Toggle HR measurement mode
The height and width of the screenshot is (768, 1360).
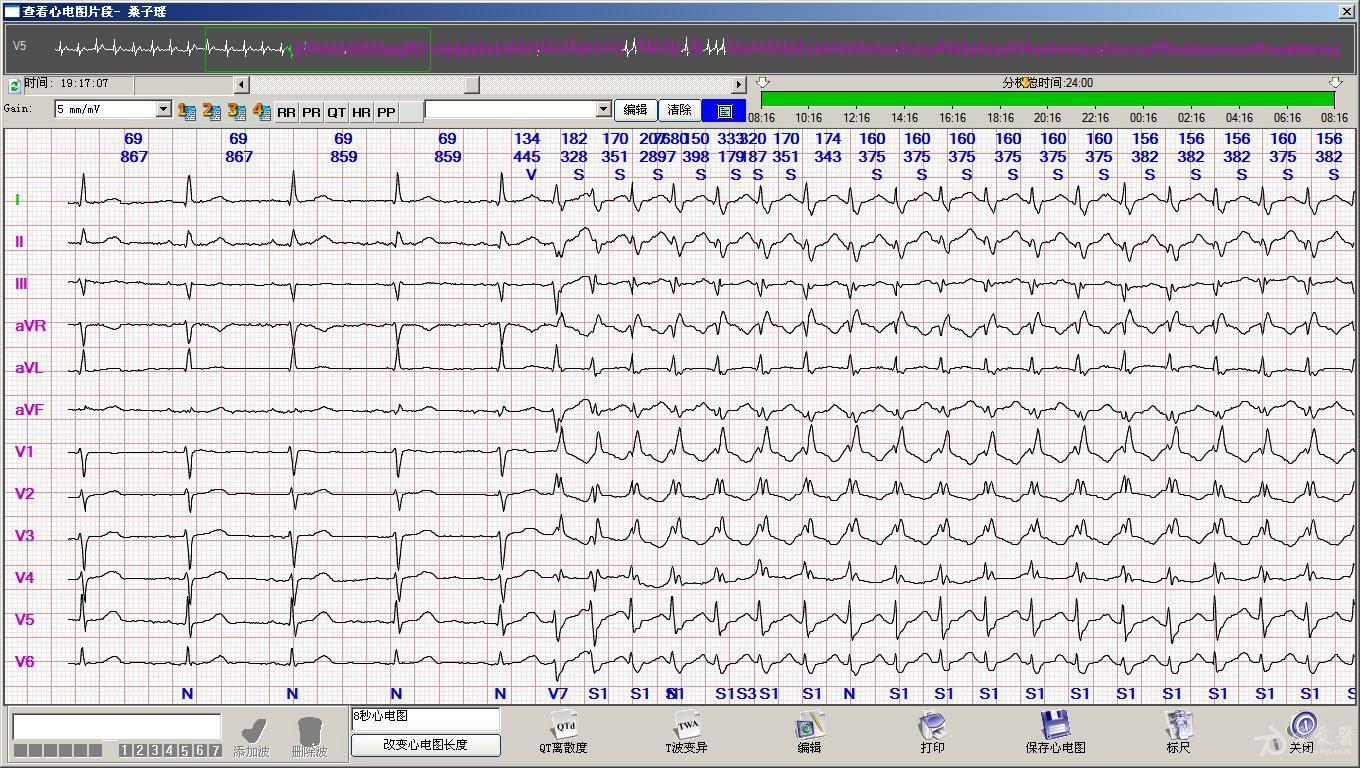361,112
